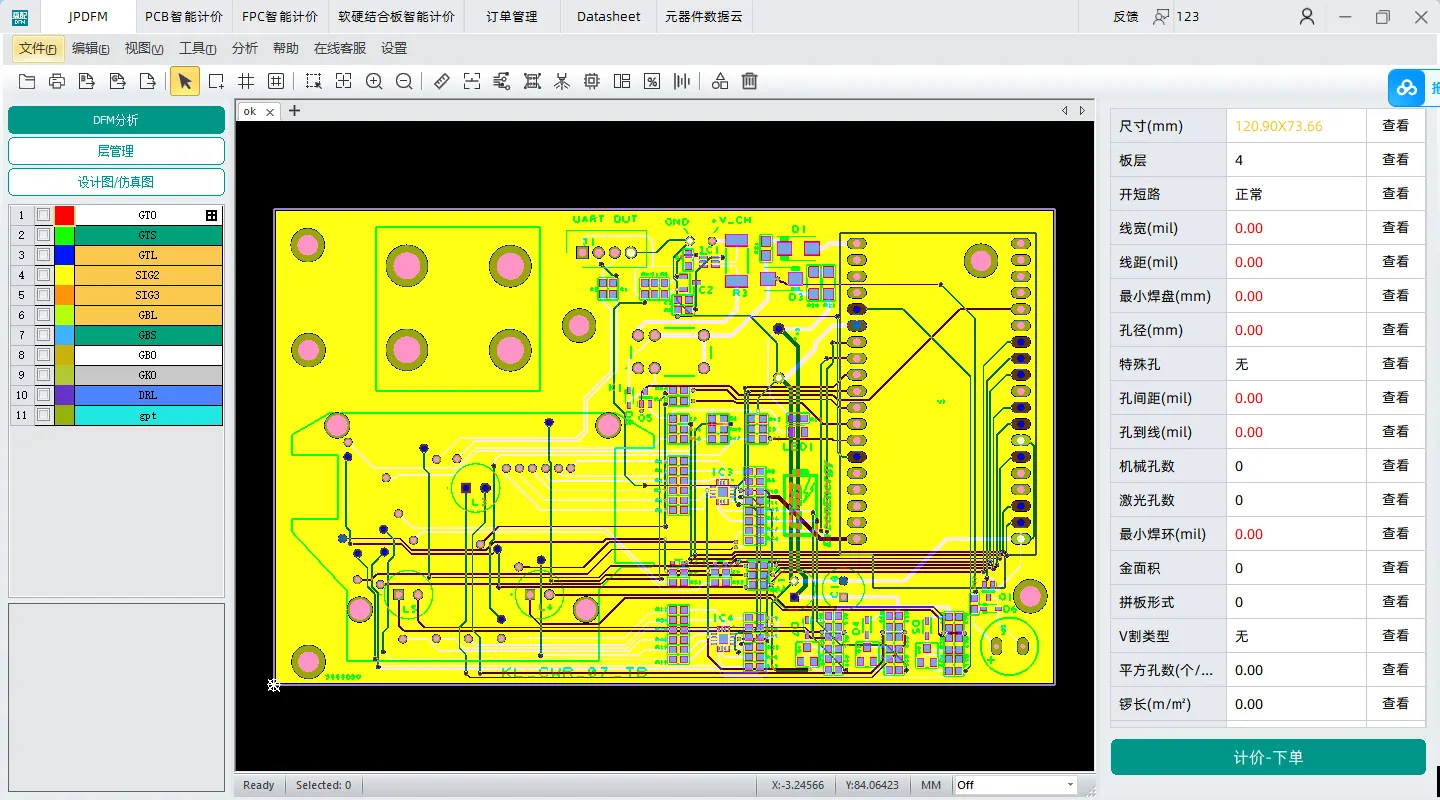Toggle checkbox for GBL layer
This screenshot has height=800, width=1440.
[x=43, y=315]
